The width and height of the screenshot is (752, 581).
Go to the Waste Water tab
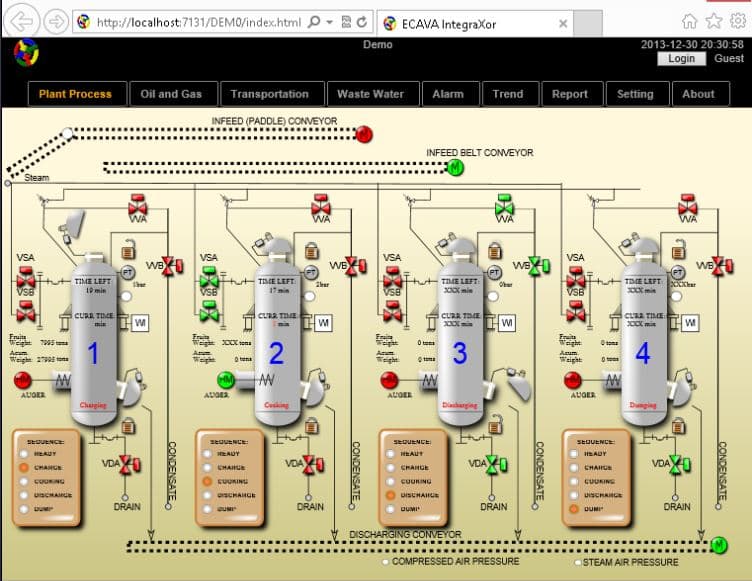tap(373, 94)
